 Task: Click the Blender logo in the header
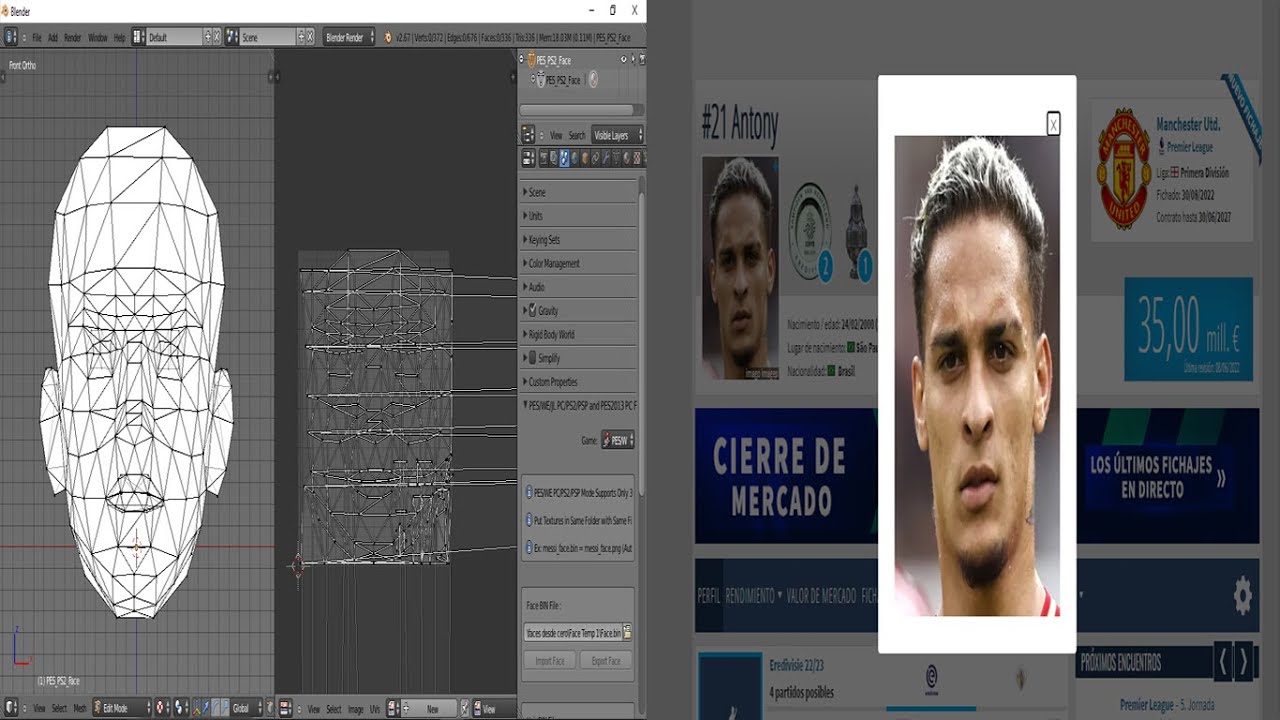(x=388, y=37)
